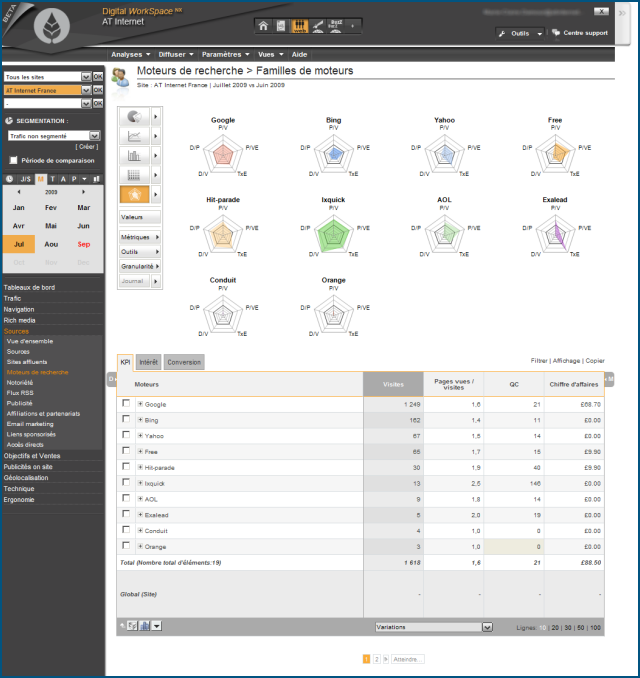Image resolution: width=640 pixels, height=678 pixels.
Task: Open the Home icon in top toolbar
Action: click(263, 26)
